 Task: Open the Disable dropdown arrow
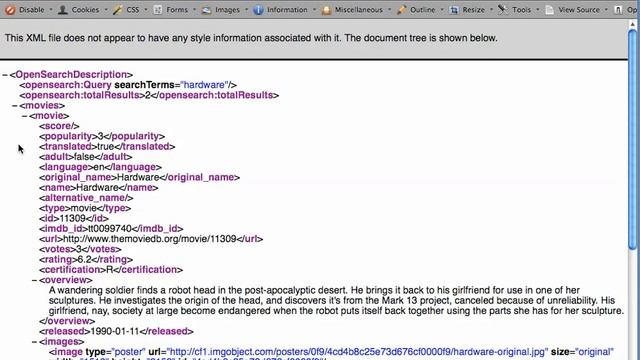pos(51,9)
